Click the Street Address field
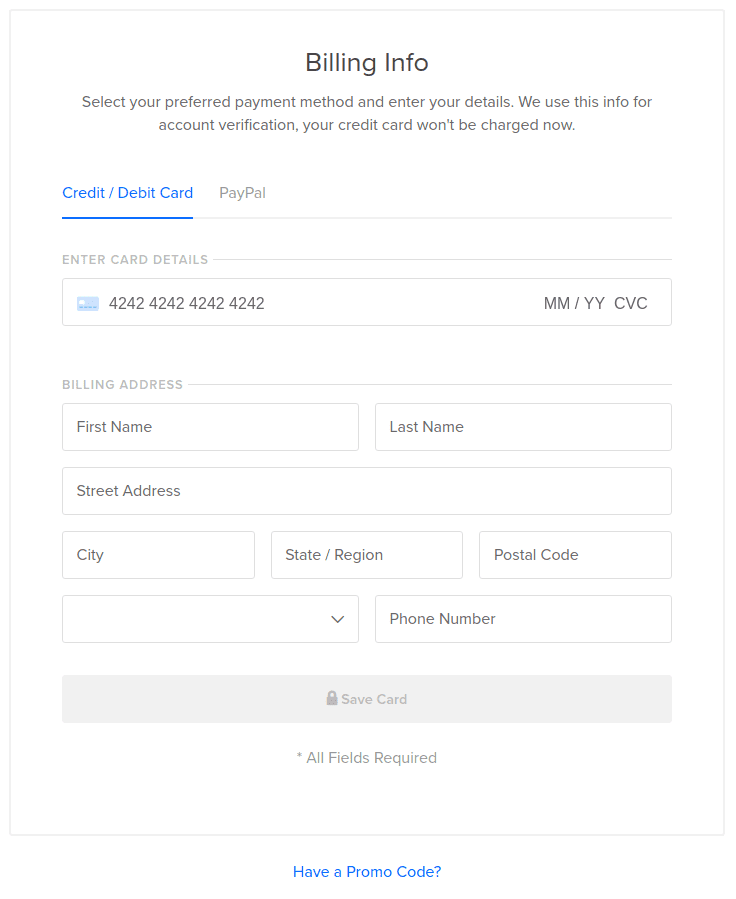This screenshot has height=899, width=736. click(x=367, y=491)
